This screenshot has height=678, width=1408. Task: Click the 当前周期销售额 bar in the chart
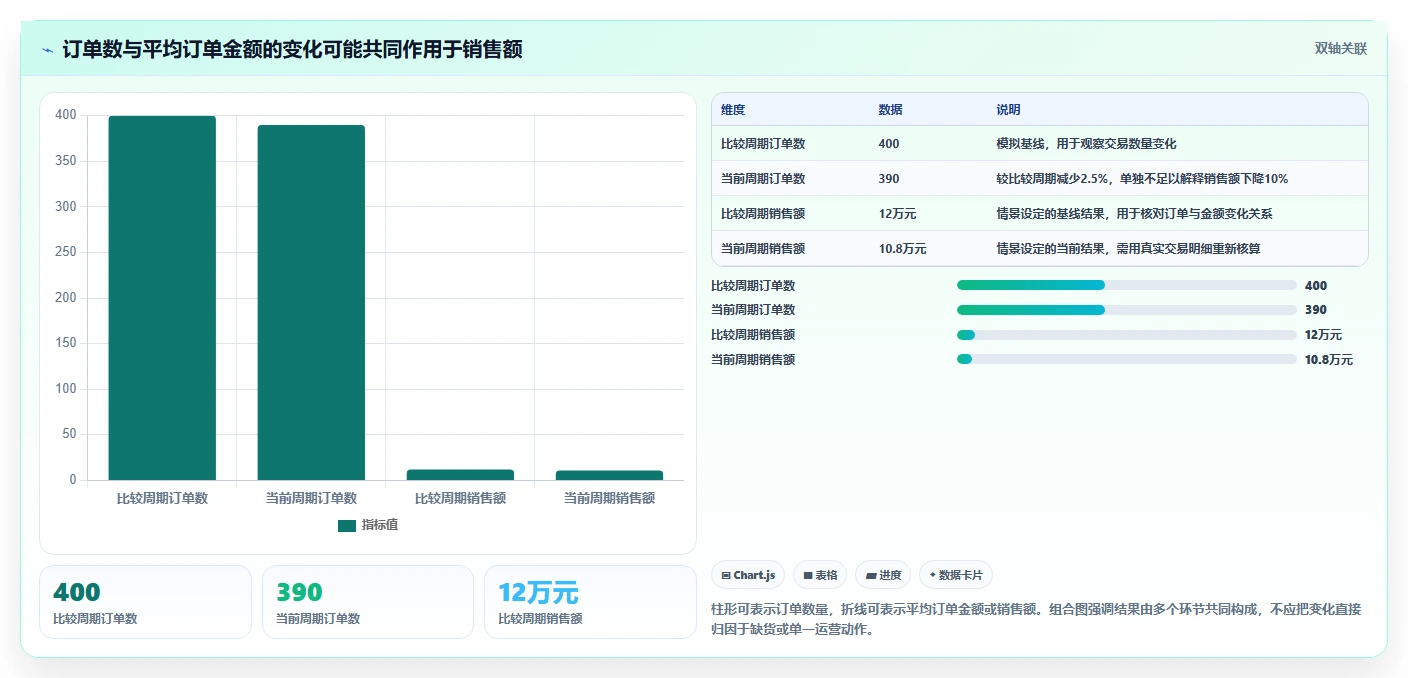pos(609,476)
